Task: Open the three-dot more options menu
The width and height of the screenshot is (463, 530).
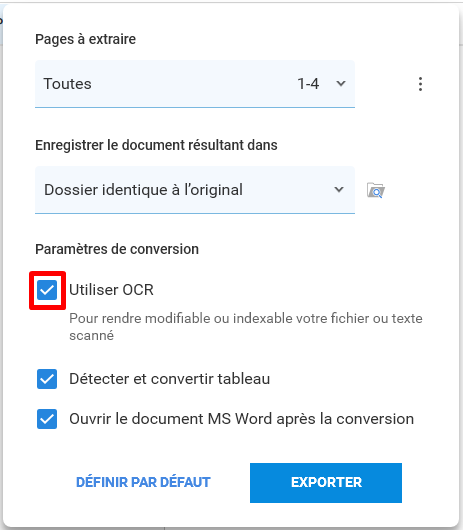Action: point(420,84)
